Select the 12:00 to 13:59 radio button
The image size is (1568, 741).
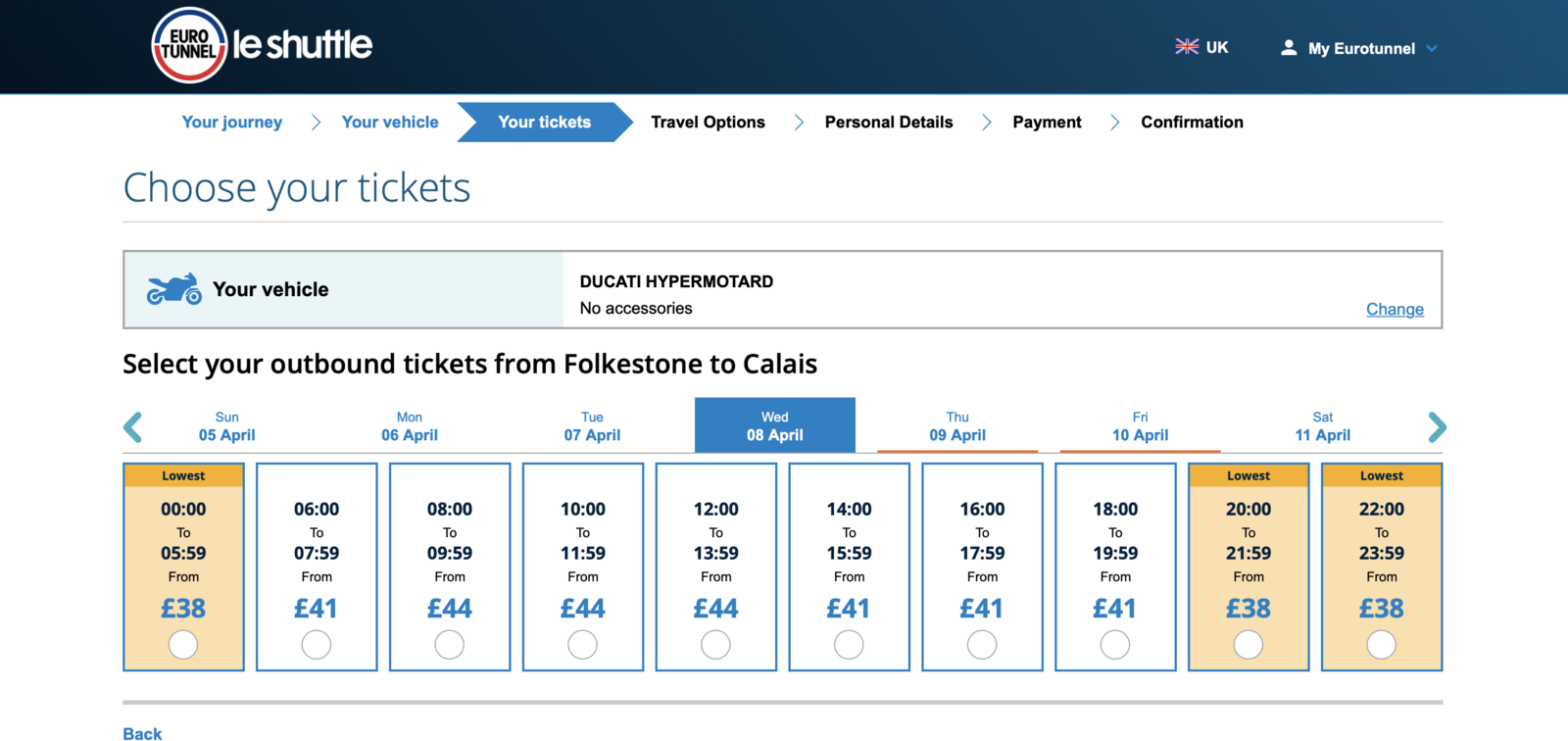pyautogui.click(x=715, y=645)
